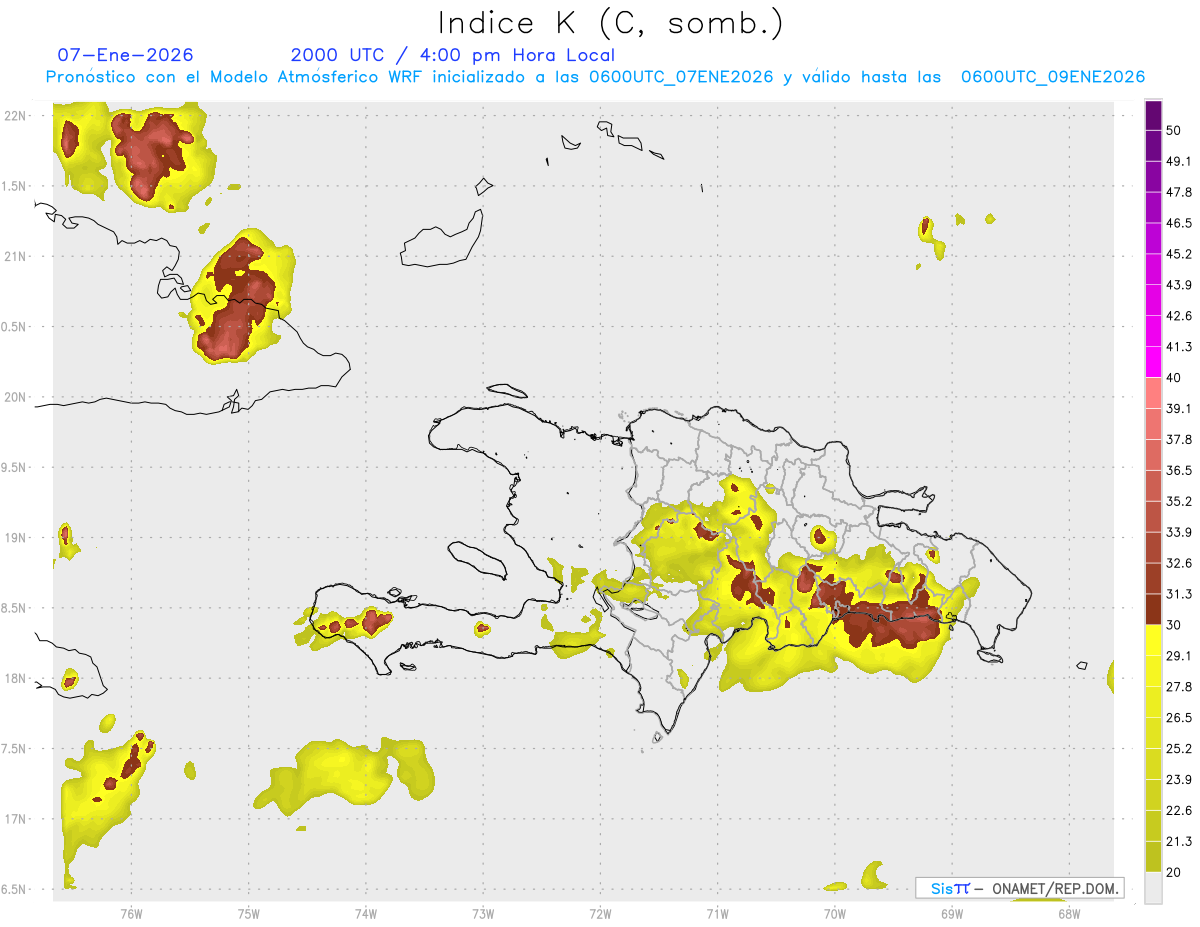1200x927 pixels.
Task: Click the "18N" latitude label
Action: [16, 678]
